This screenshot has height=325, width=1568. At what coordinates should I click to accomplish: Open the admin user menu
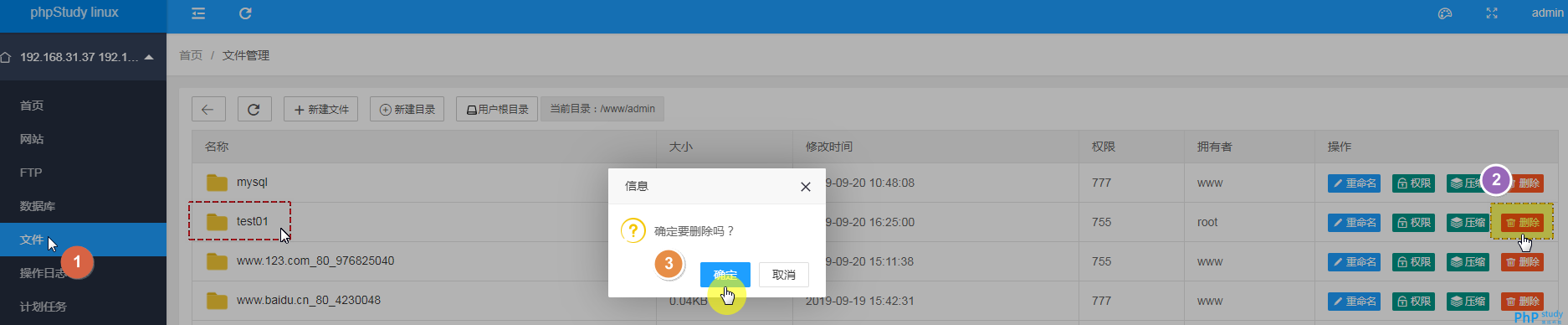[1547, 13]
